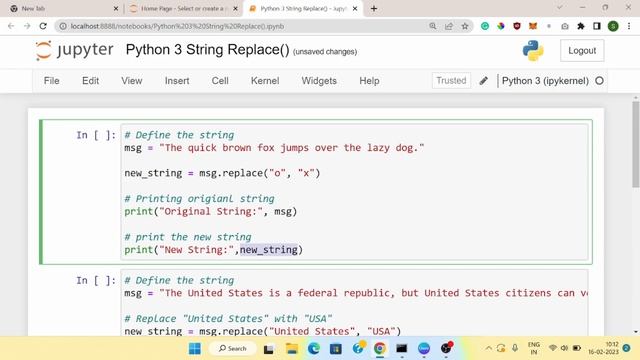
Task: Open the clock and date in taskbar
Action: pyautogui.click(x=603, y=348)
